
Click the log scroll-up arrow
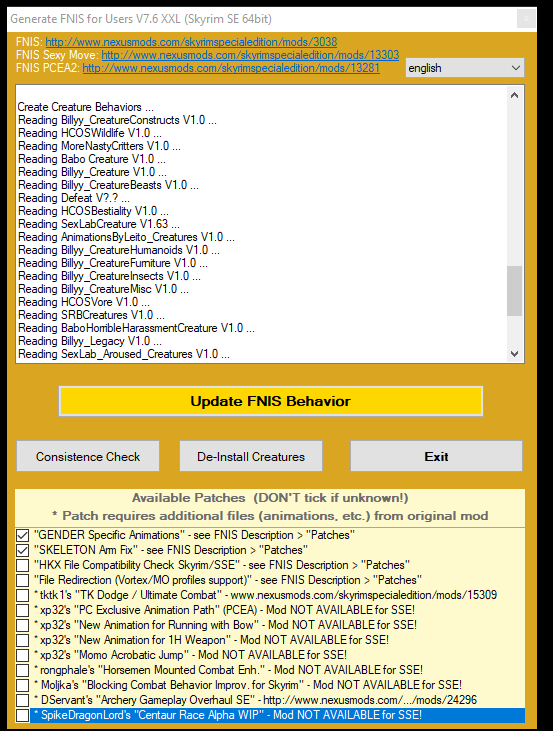(x=514, y=95)
